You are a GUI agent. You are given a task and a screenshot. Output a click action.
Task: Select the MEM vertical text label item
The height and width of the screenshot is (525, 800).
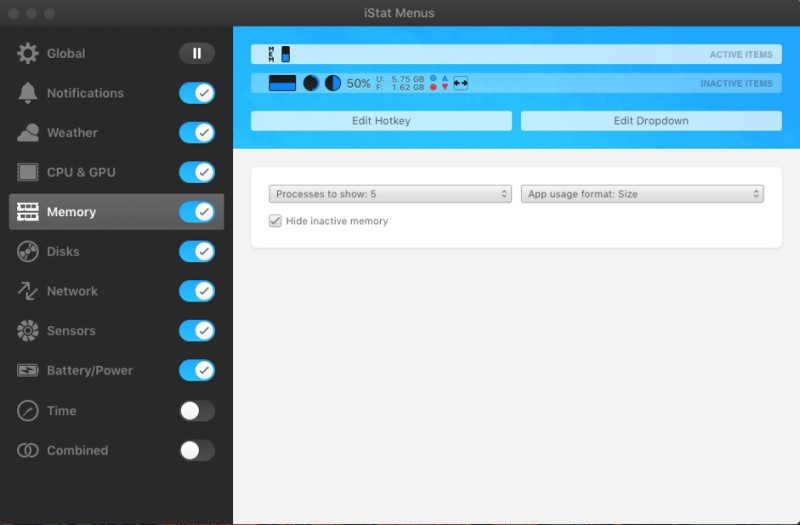tap(271, 54)
